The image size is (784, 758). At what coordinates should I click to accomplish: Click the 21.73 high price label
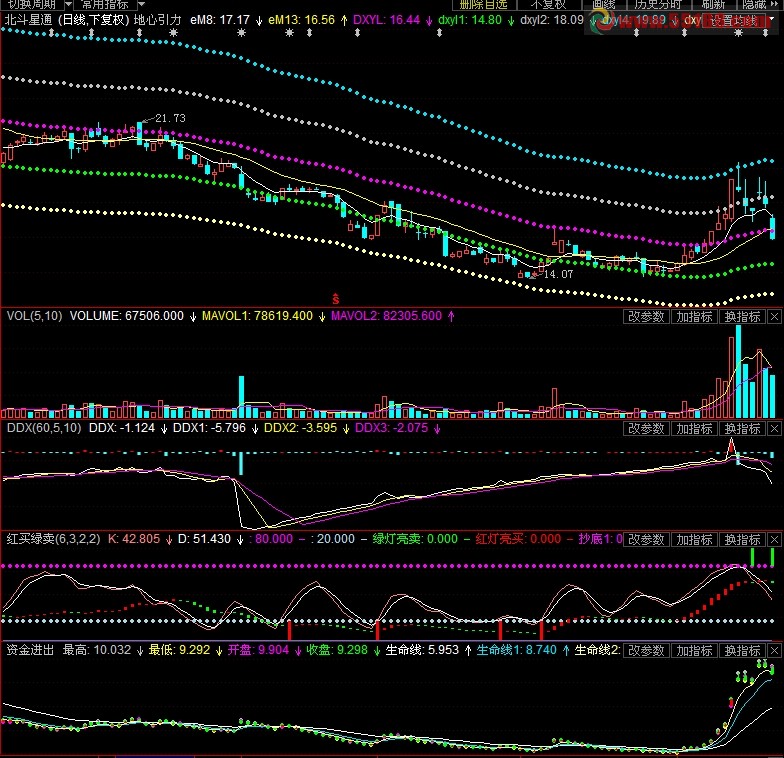coord(170,118)
